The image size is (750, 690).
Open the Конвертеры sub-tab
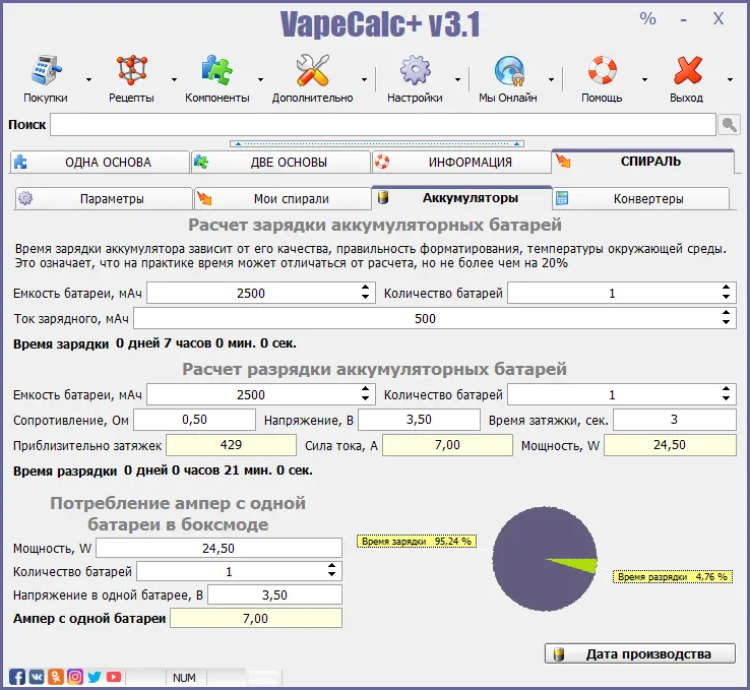648,198
